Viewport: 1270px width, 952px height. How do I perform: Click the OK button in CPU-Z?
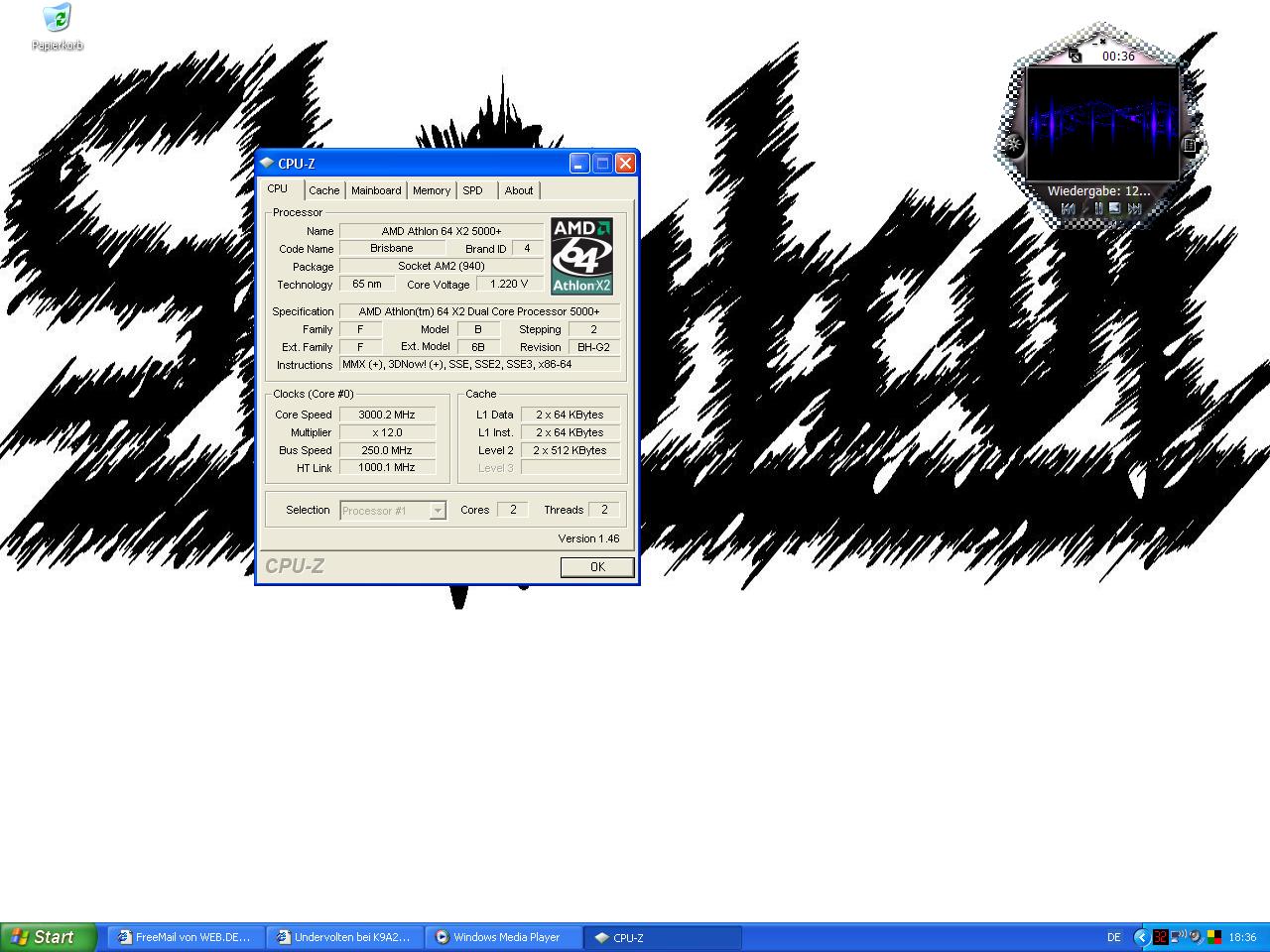(x=597, y=567)
